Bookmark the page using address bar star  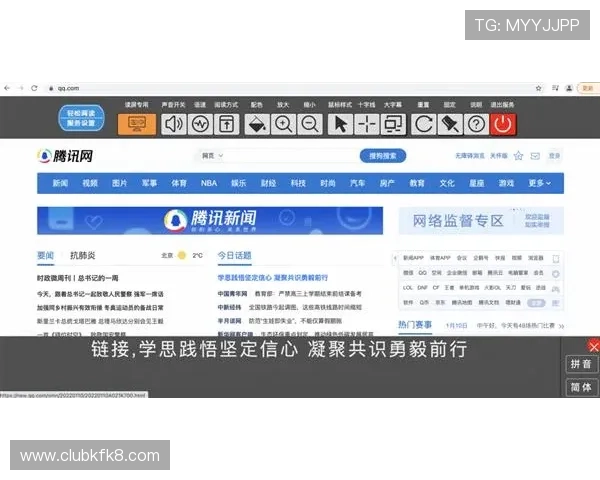(x=538, y=88)
